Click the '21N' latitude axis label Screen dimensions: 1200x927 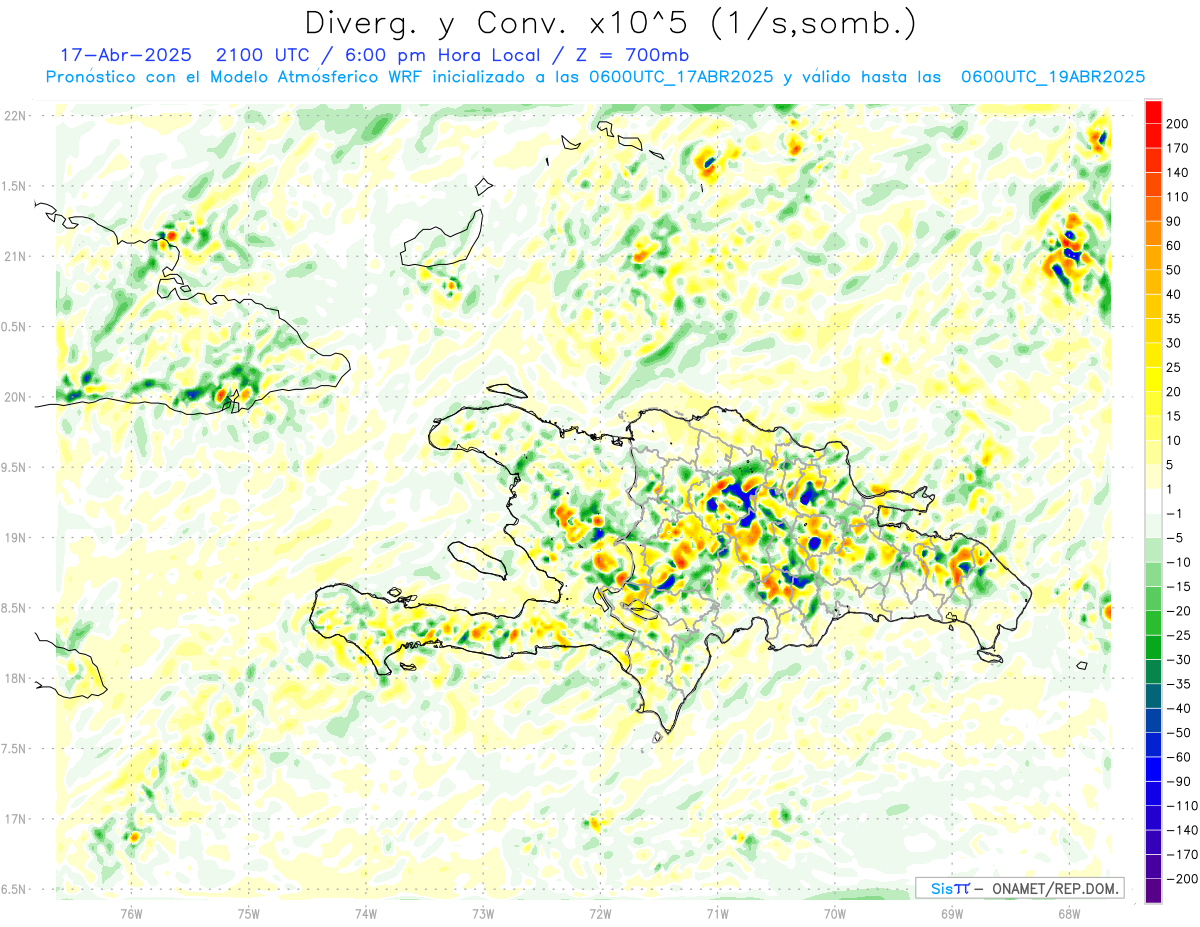tap(16, 256)
